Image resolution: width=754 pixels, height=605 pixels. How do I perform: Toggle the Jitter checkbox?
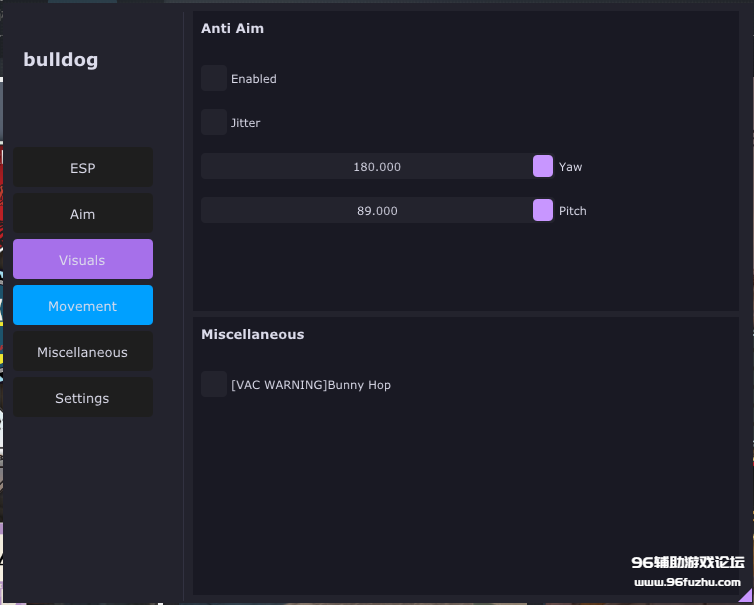214,123
